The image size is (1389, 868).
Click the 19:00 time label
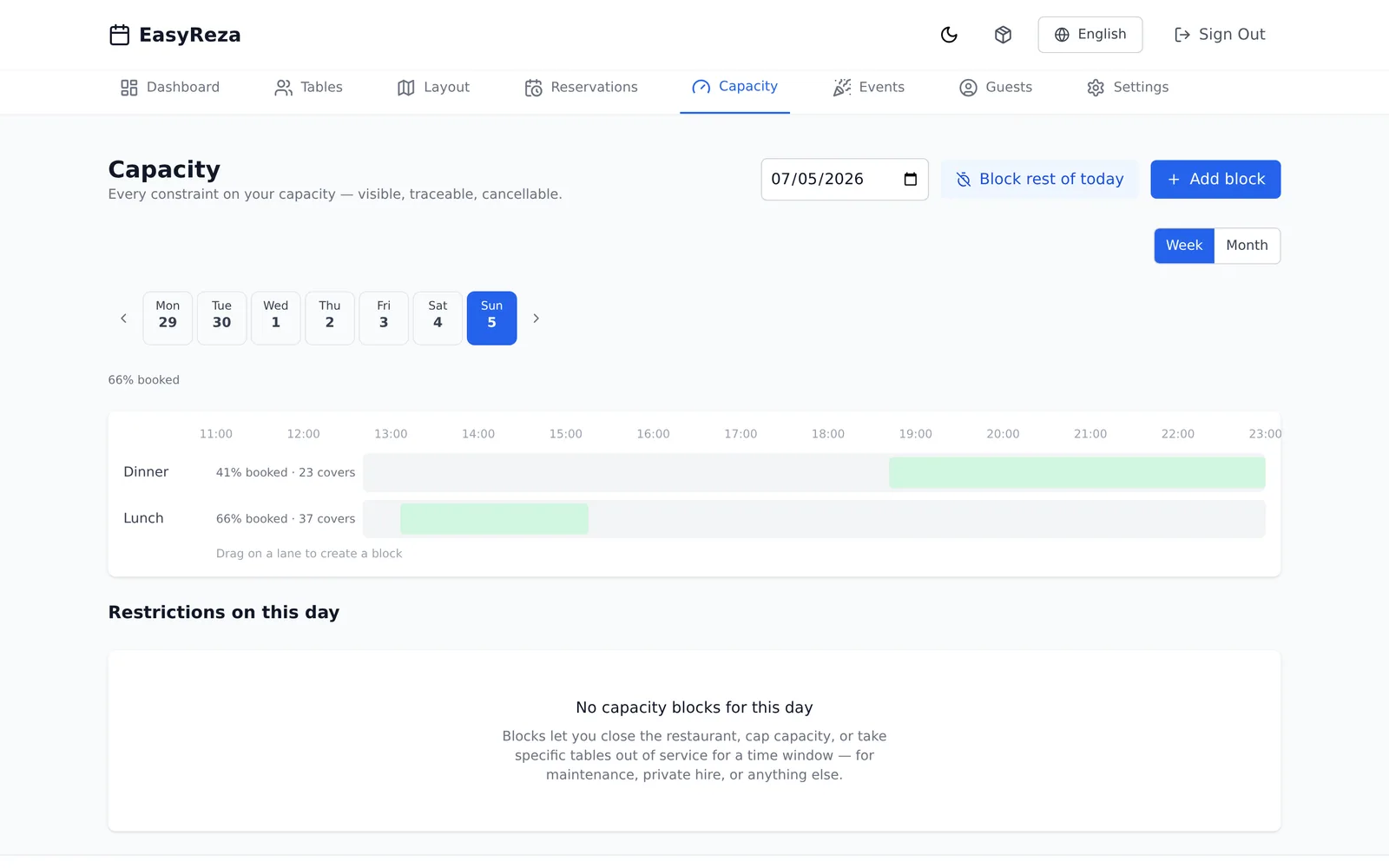(915, 434)
